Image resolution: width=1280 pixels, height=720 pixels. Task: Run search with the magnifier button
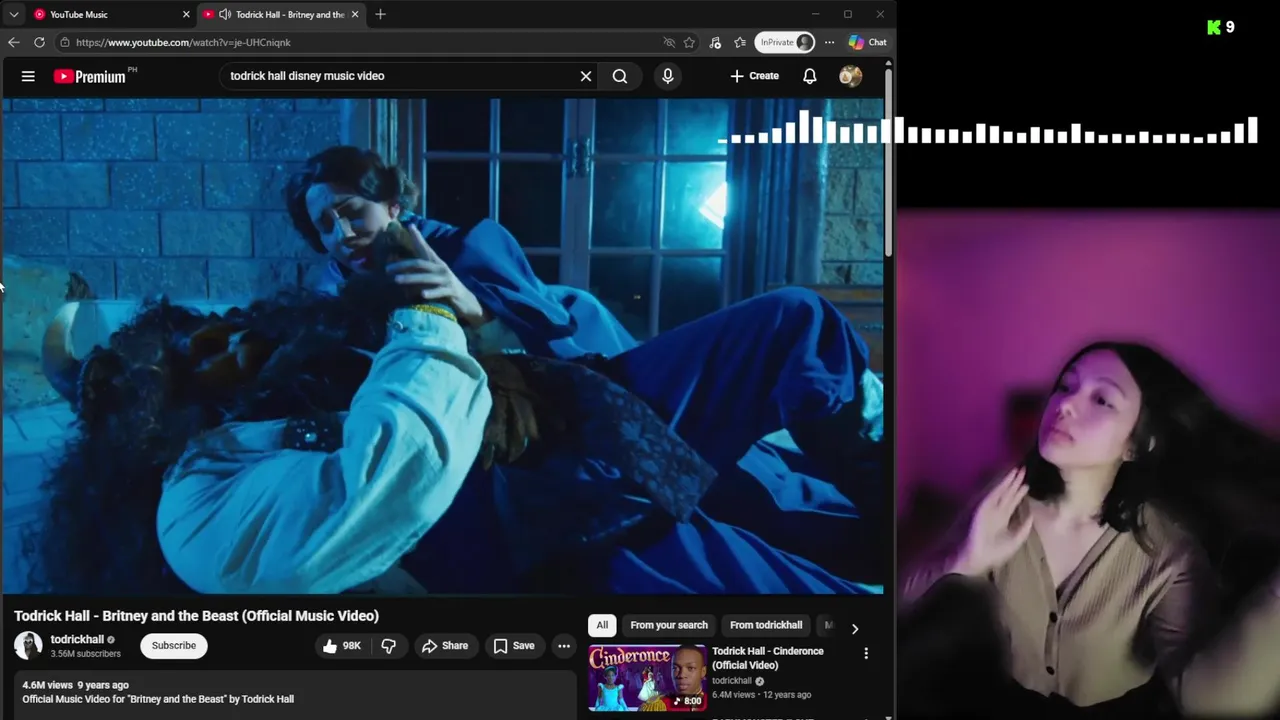point(620,76)
